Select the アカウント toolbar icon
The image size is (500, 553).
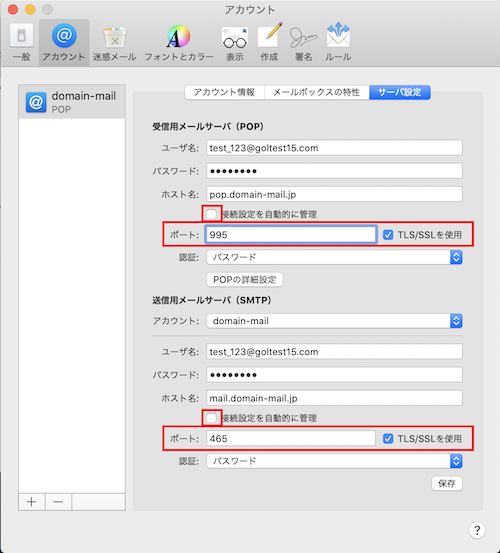point(64,42)
